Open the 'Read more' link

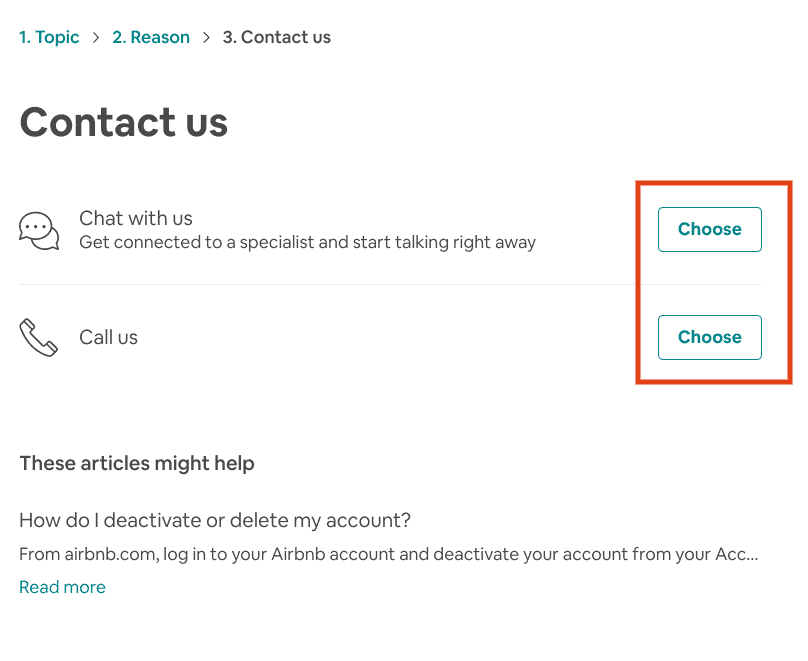[x=62, y=587]
